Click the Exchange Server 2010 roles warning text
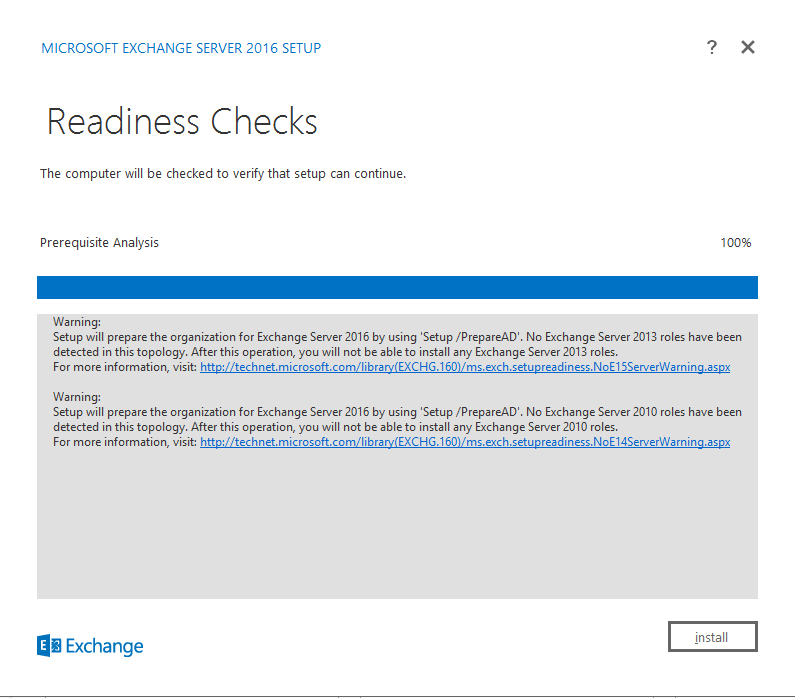This screenshot has width=795, height=698. point(396,420)
